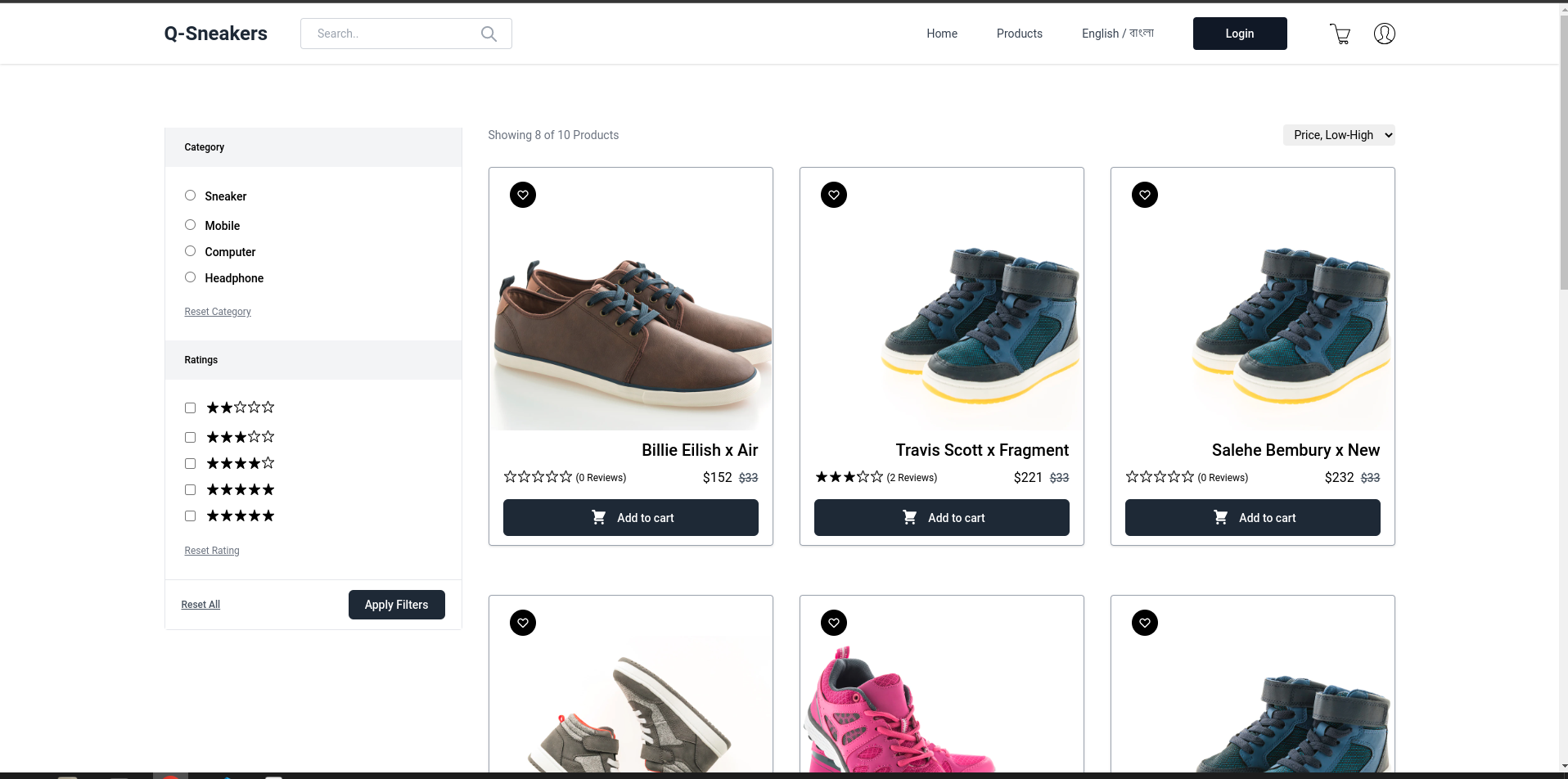This screenshot has width=1568, height=779.
Task: Click the Q-Sneakers logo
Action: [x=216, y=34]
